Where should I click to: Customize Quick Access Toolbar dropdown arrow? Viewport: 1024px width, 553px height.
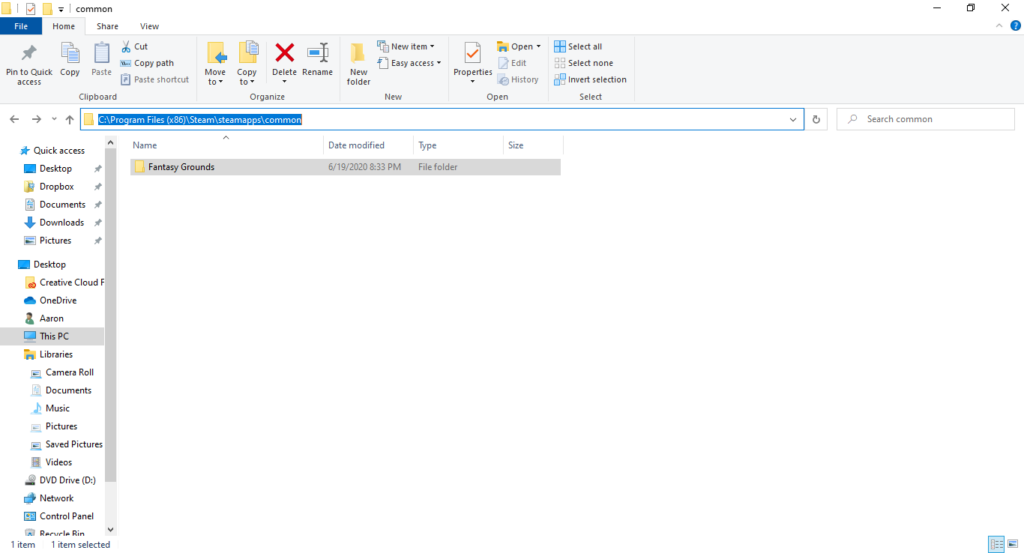pos(61,9)
